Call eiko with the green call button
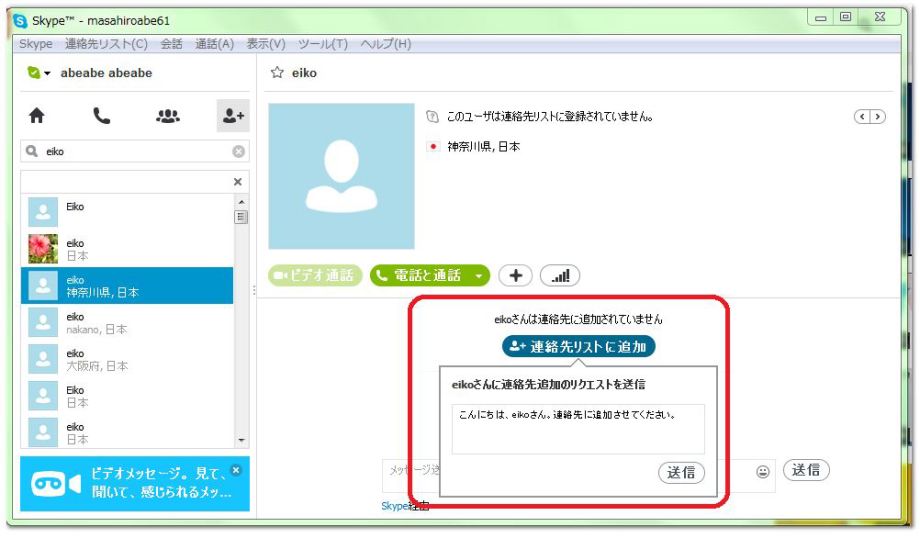 pyautogui.click(x=420, y=276)
